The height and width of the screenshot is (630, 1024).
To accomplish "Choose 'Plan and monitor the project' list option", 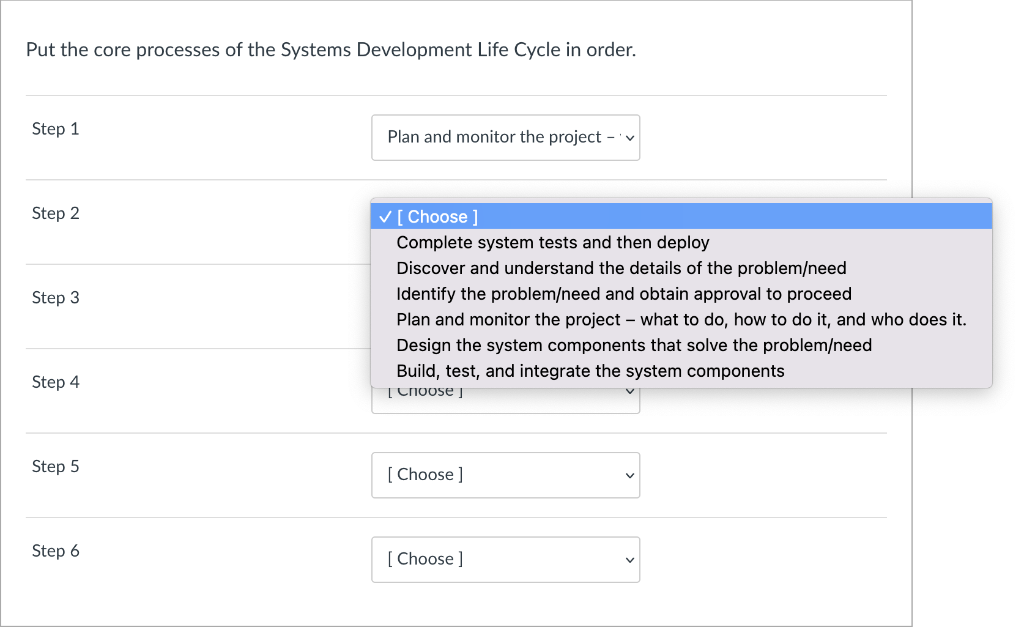I will [681, 319].
